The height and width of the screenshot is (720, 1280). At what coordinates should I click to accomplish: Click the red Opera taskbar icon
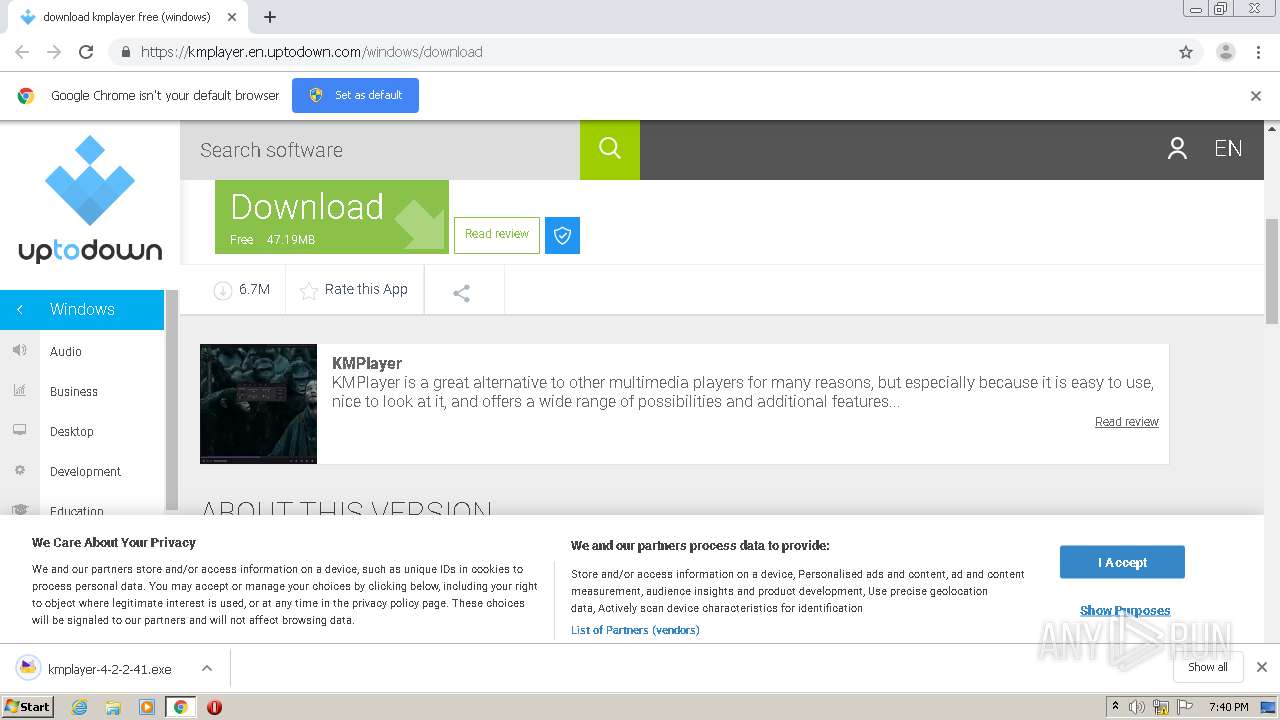(214, 707)
